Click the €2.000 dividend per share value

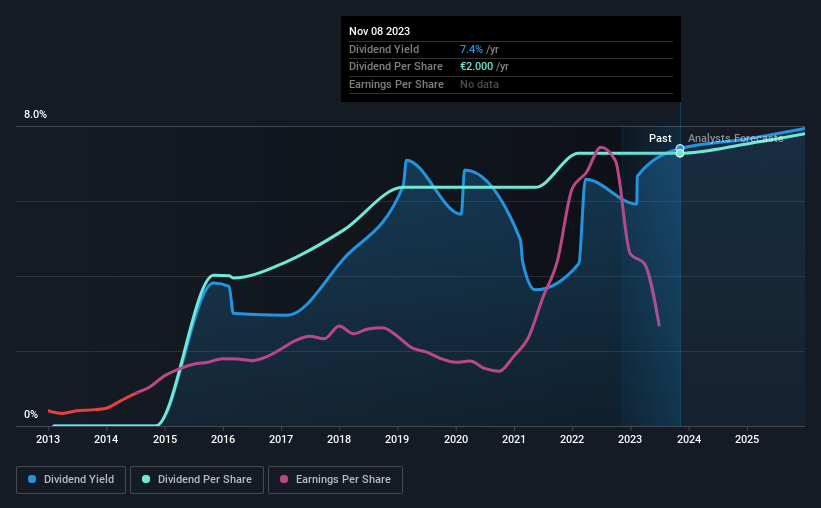[476, 67]
